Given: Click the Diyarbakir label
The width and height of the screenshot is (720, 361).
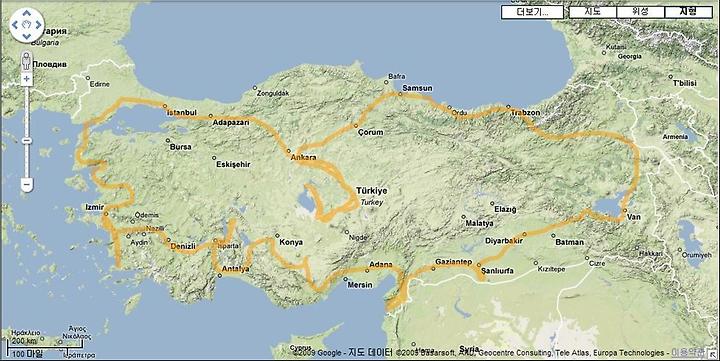Looking at the screenshot, I should 504,241.
